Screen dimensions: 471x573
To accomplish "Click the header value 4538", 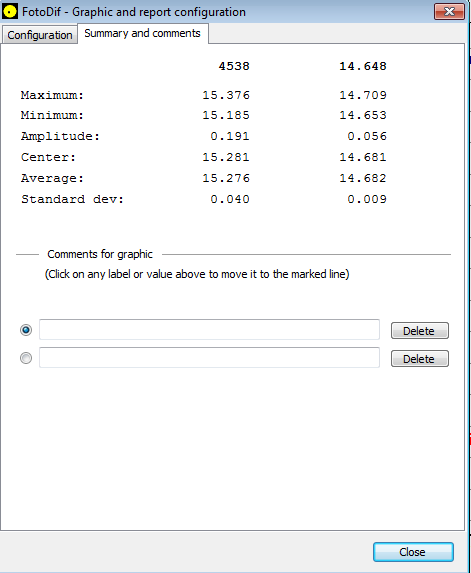I will (234, 66).
